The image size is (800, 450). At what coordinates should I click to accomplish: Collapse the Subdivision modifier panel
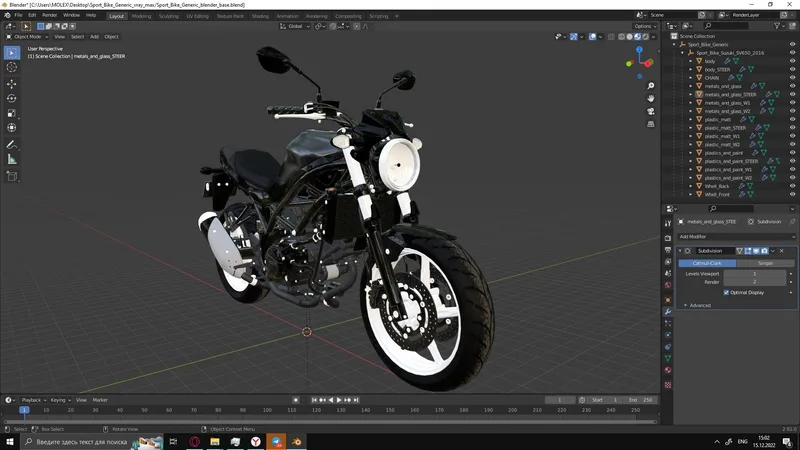click(x=680, y=251)
